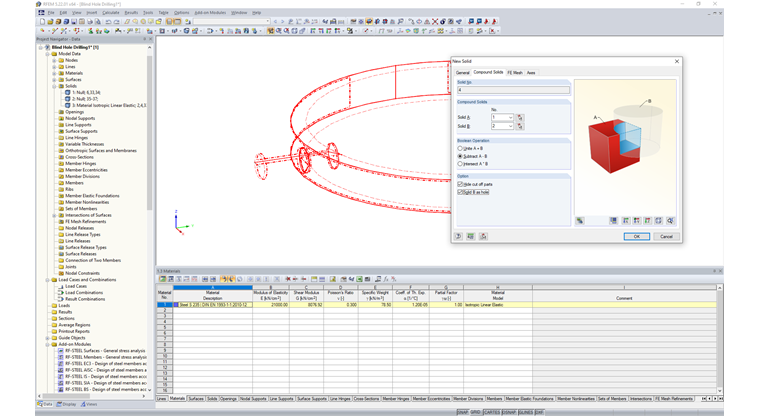
Task: Click Cancel in the New Solid dialog
Action: point(666,237)
